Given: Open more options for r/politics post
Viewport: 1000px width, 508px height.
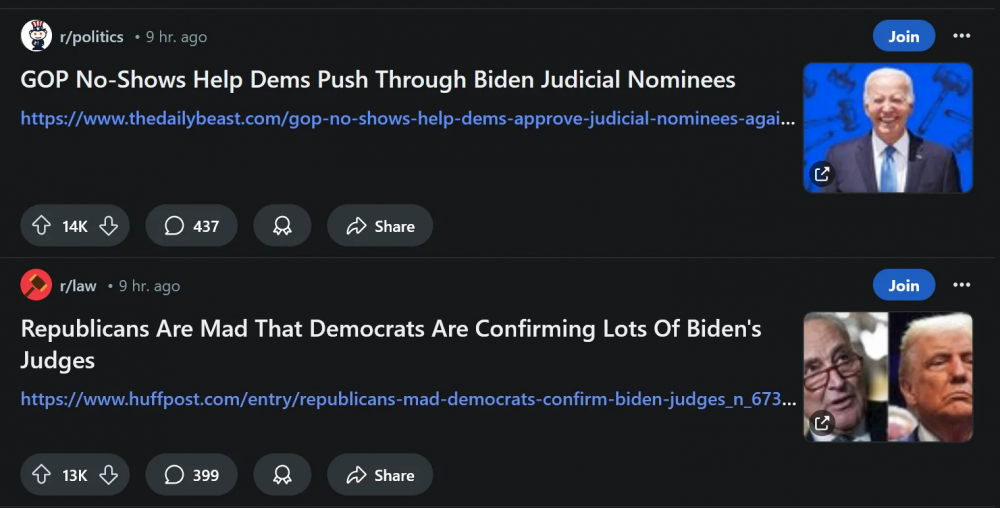Looking at the screenshot, I should (962, 37).
